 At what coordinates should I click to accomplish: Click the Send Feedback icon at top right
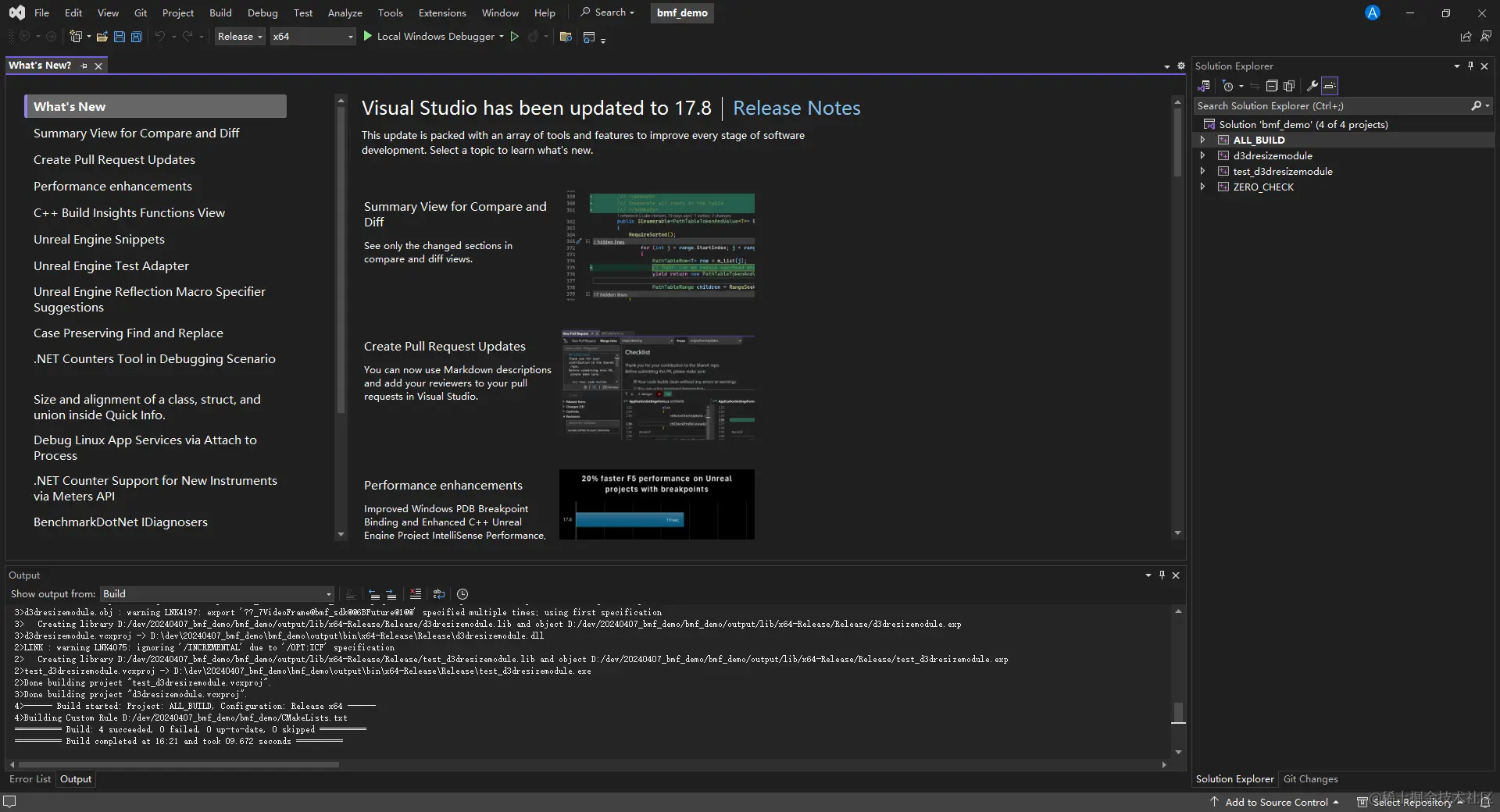(x=1485, y=36)
